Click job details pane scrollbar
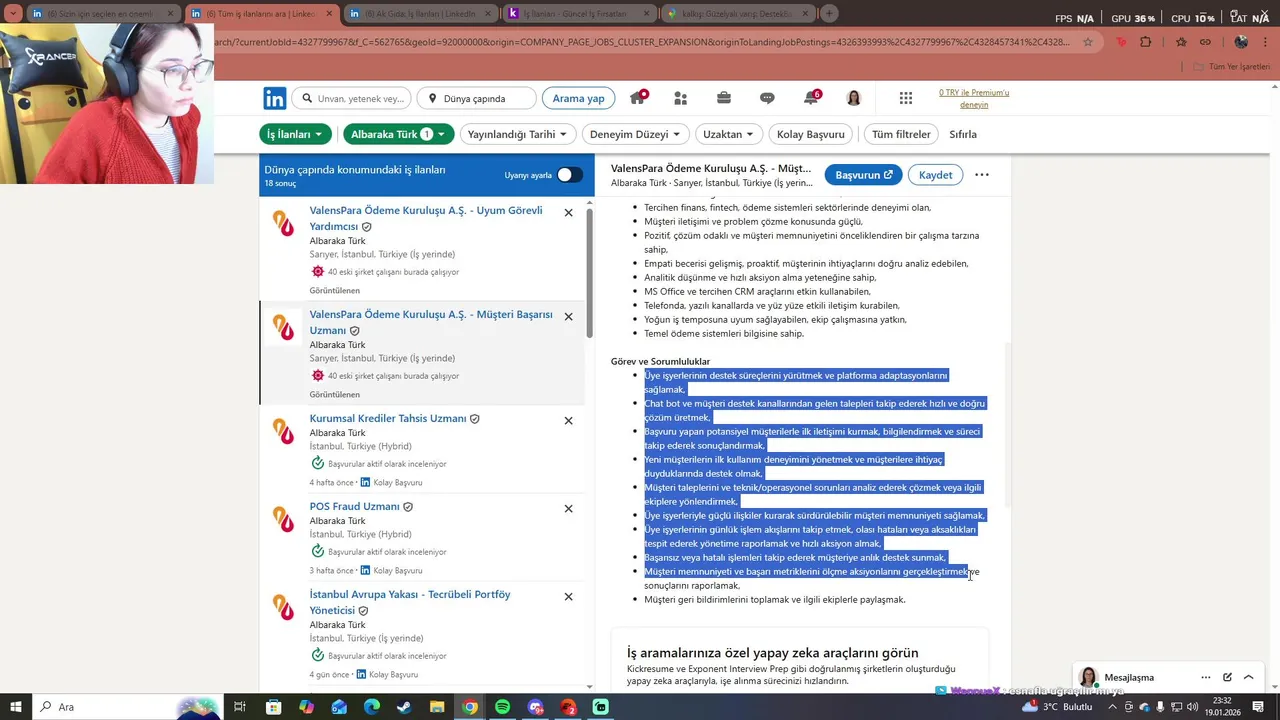The image size is (1280, 720). (1008, 425)
